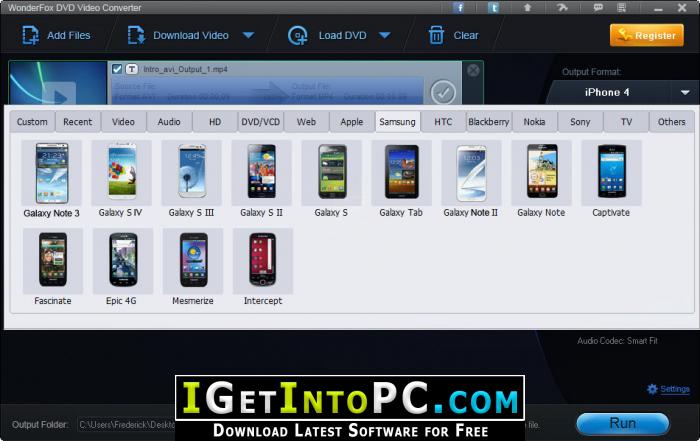Image resolution: width=700 pixels, height=441 pixels.
Task: Switch to the HD tab
Action: [215, 122]
